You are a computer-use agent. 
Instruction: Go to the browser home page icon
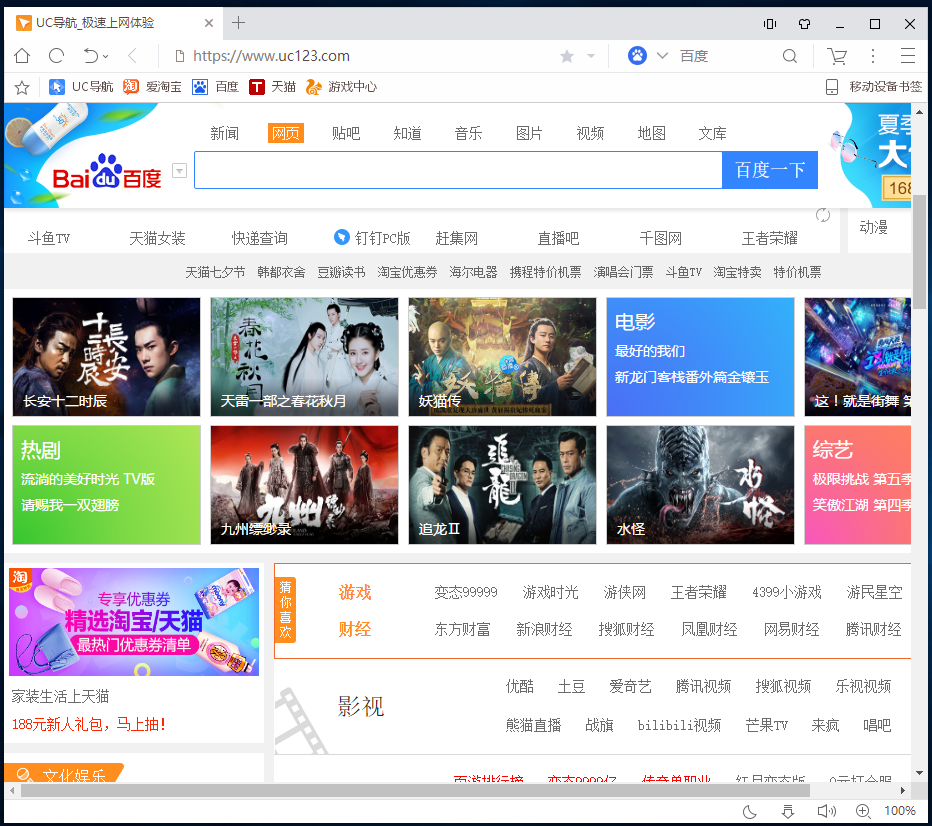[22, 56]
